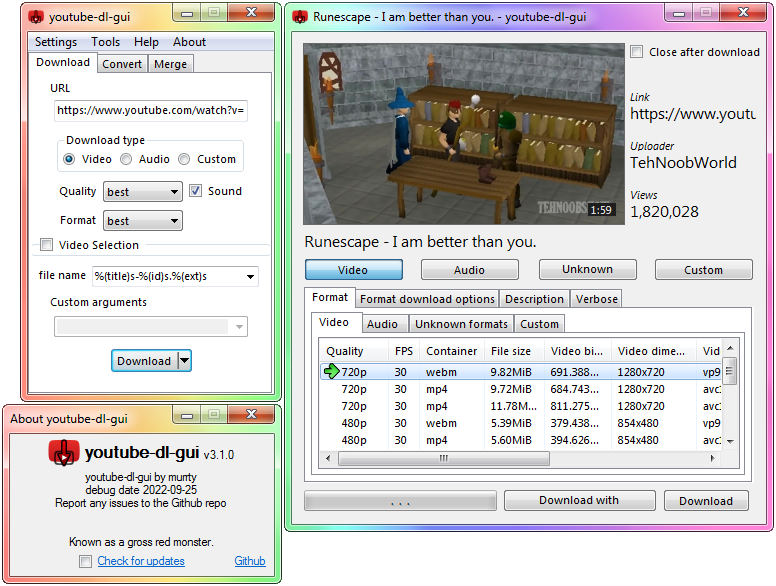Switch to the Convert tab
776x586 pixels.
(x=122, y=64)
